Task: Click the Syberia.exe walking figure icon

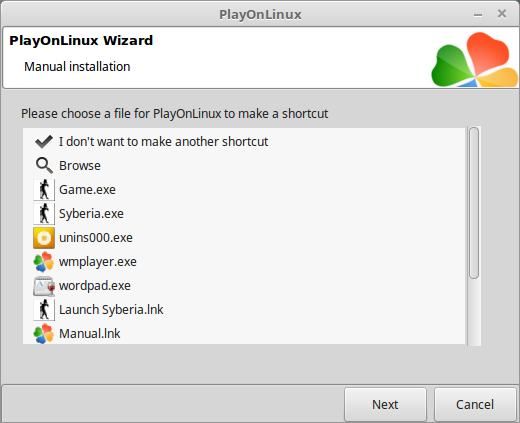Action: (x=44, y=214)
